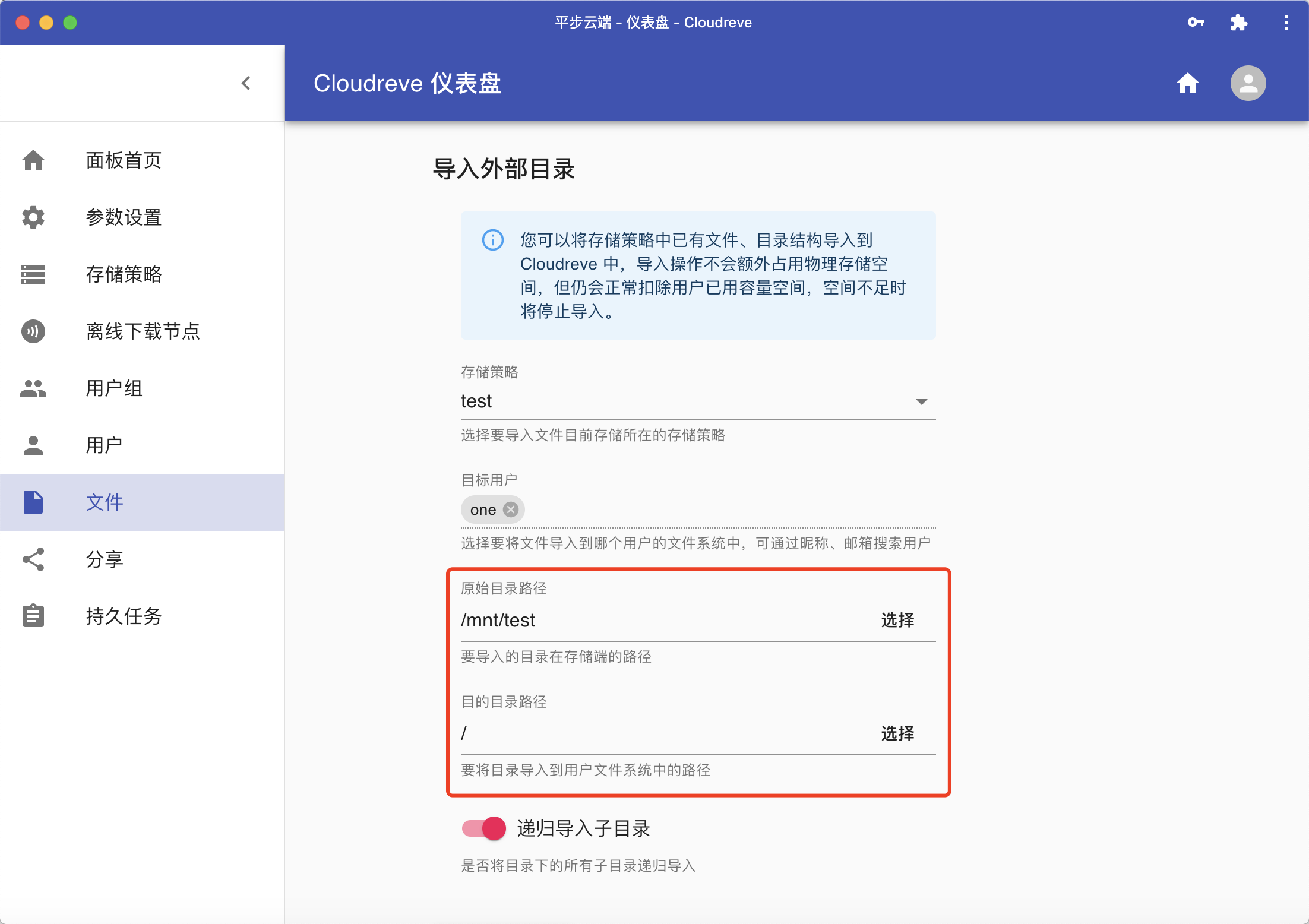The image size is (1309, 924).
Task: Remove the user chip one
Action: (510, 509)
